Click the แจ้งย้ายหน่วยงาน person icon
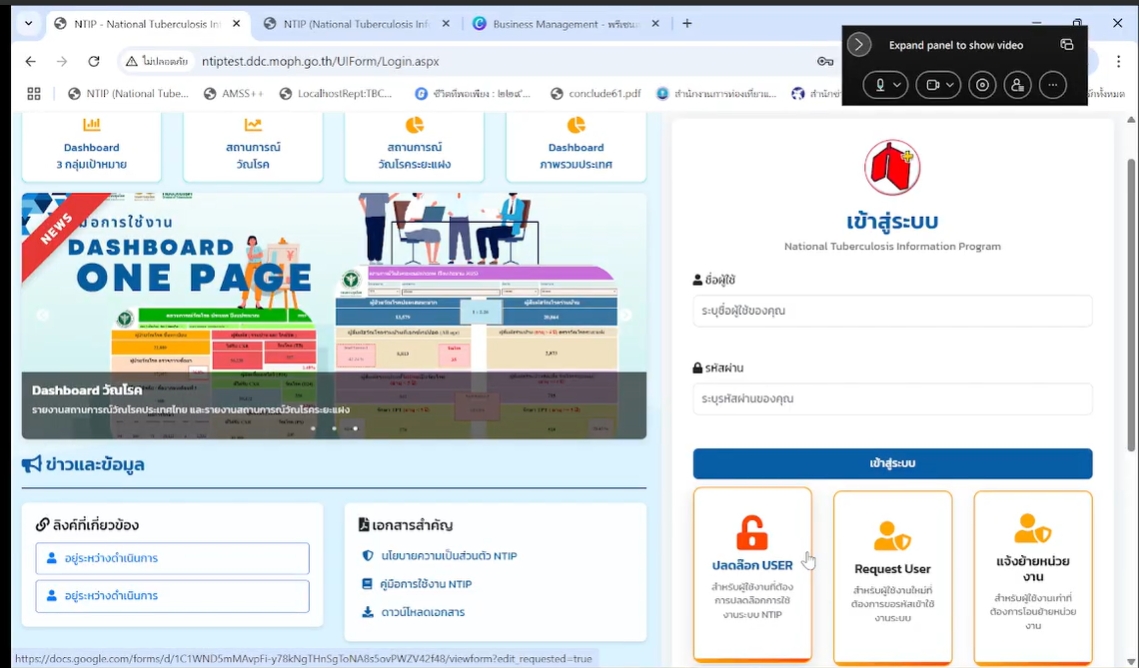 click(x=1032, y=528)
